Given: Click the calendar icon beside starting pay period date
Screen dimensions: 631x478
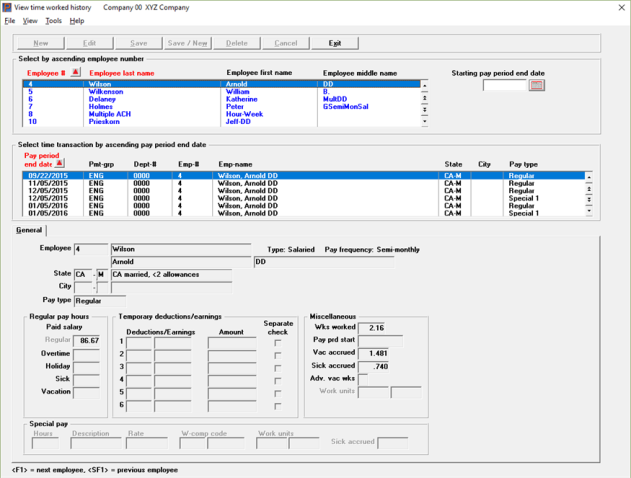Looking at the screenshot, I should [x=537, y=86].
